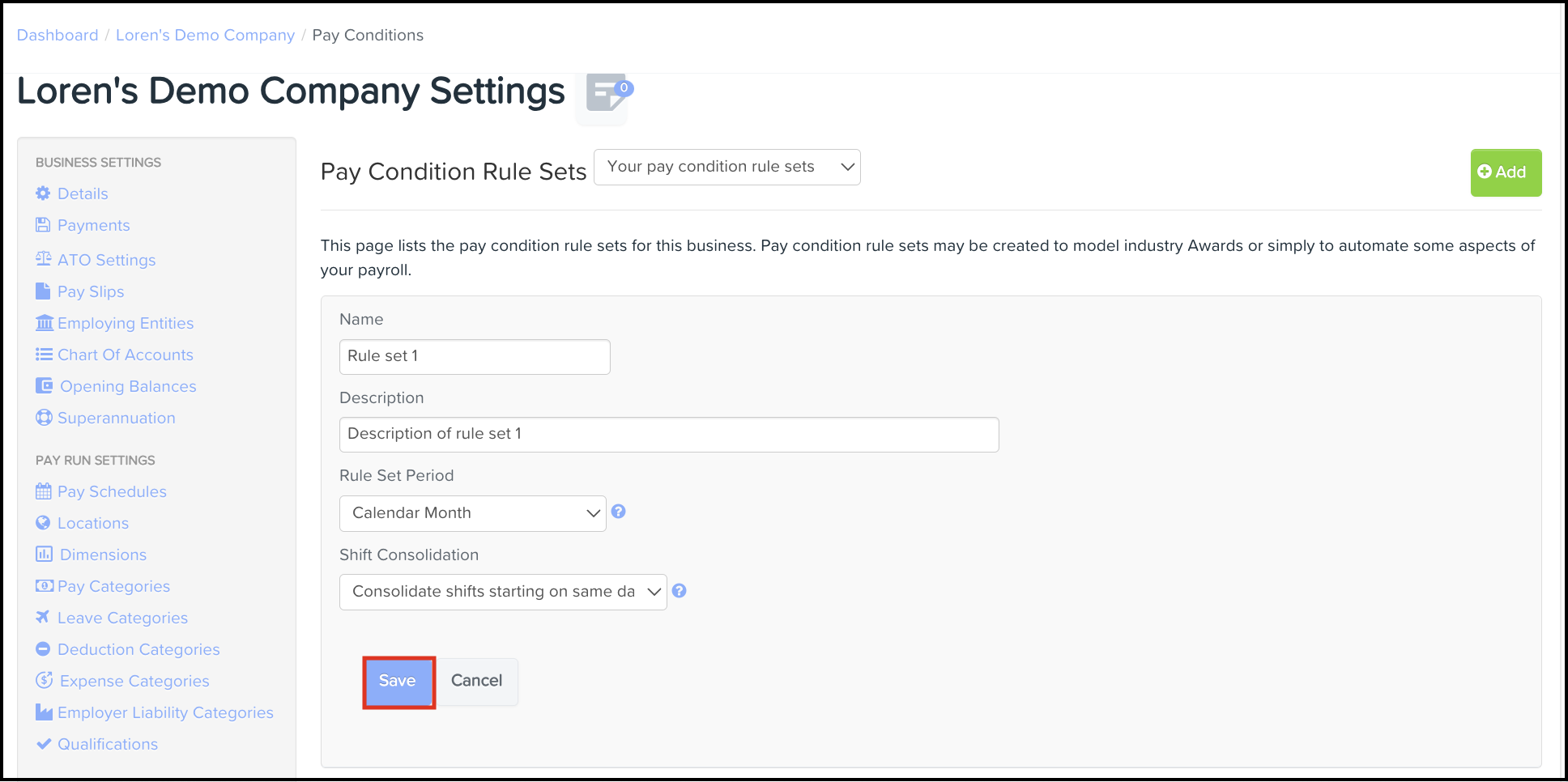This screenshot has height=782, width=1568.
Task: Click the Chart Of Accounts list icon
Action: tap(45, 355)
